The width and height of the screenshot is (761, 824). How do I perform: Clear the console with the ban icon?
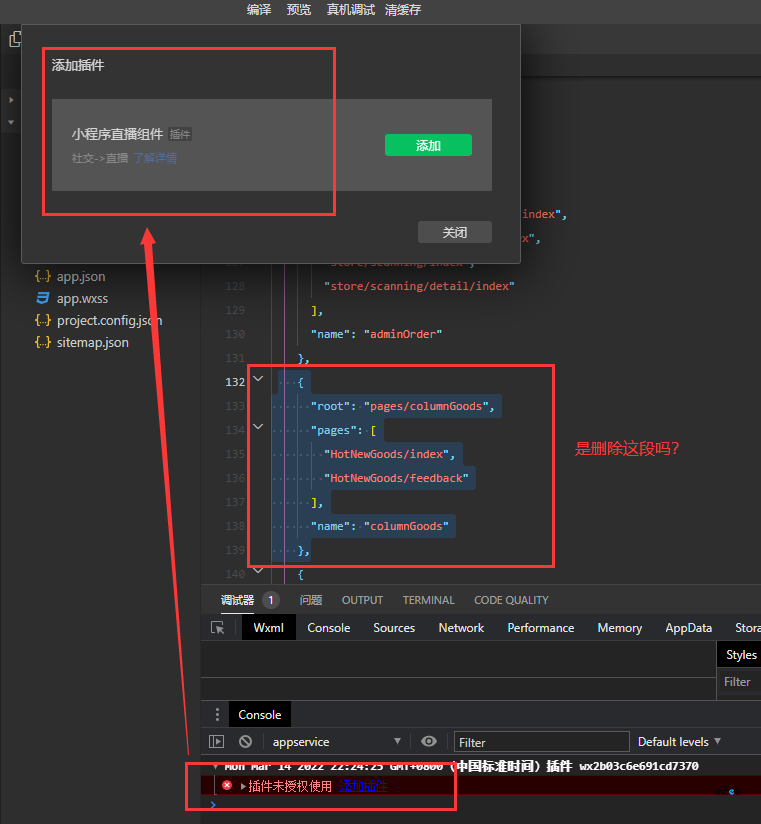pos(245,741)
